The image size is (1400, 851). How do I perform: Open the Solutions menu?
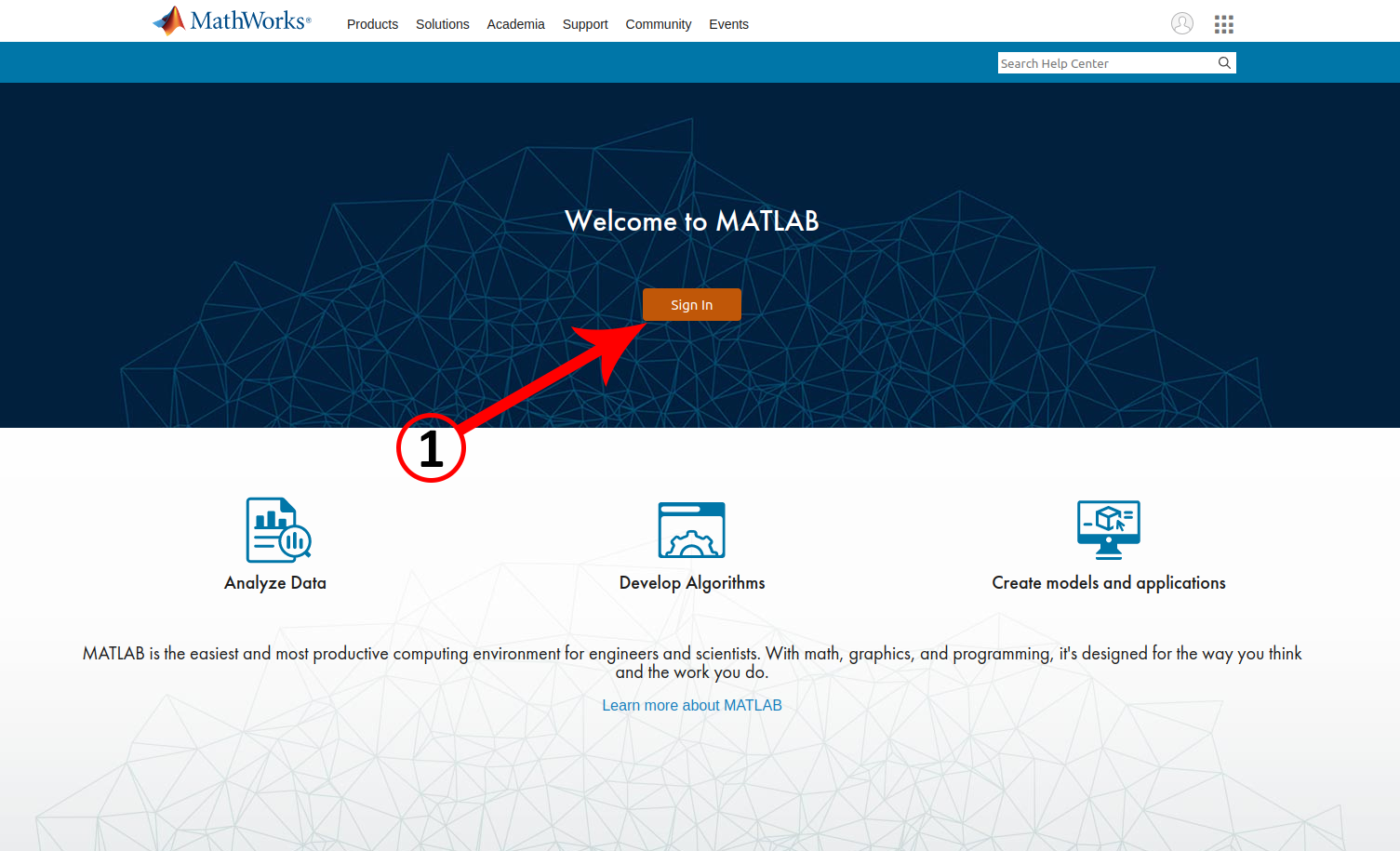443,24
